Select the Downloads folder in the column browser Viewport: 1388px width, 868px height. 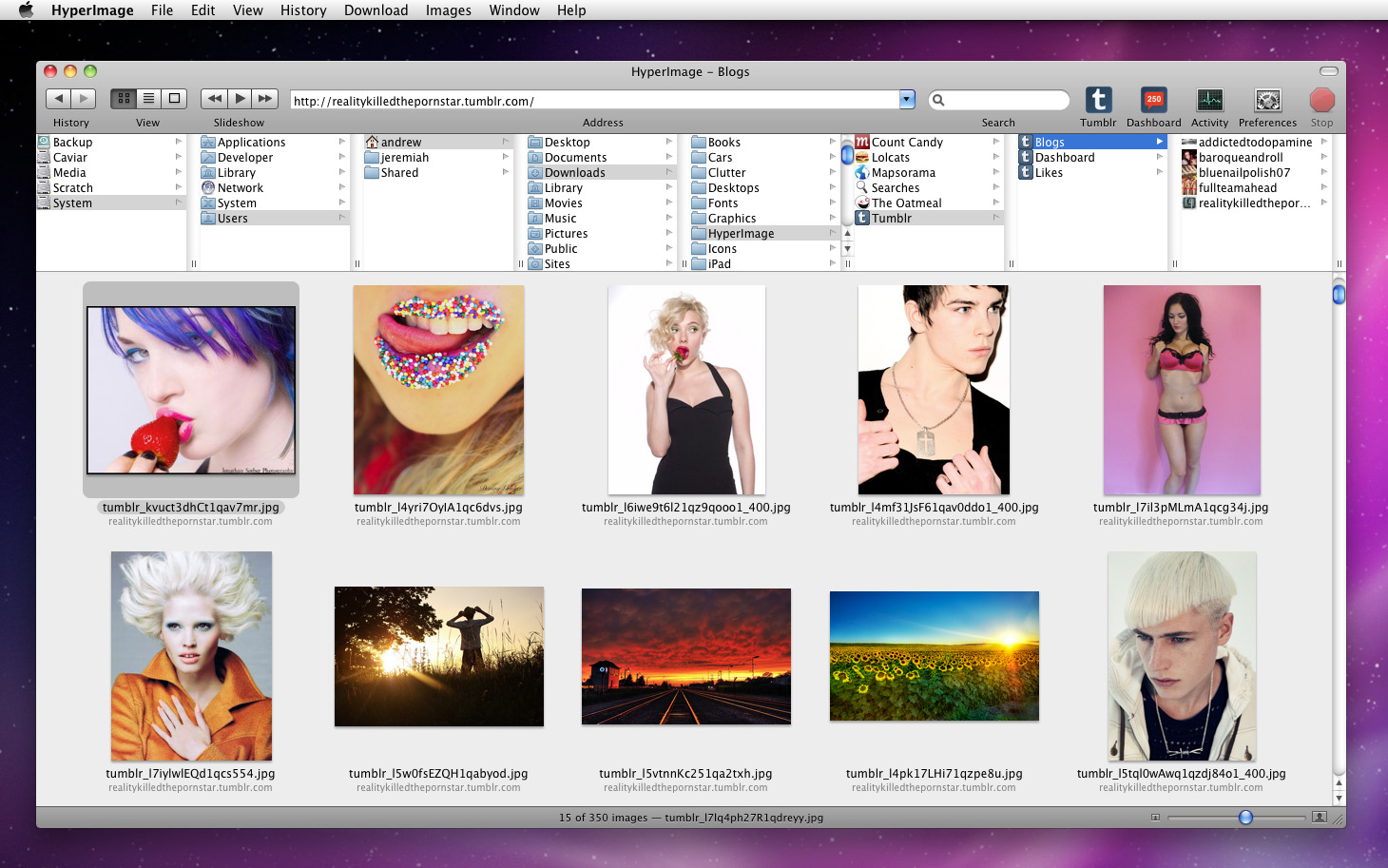[x=575, y=173]
